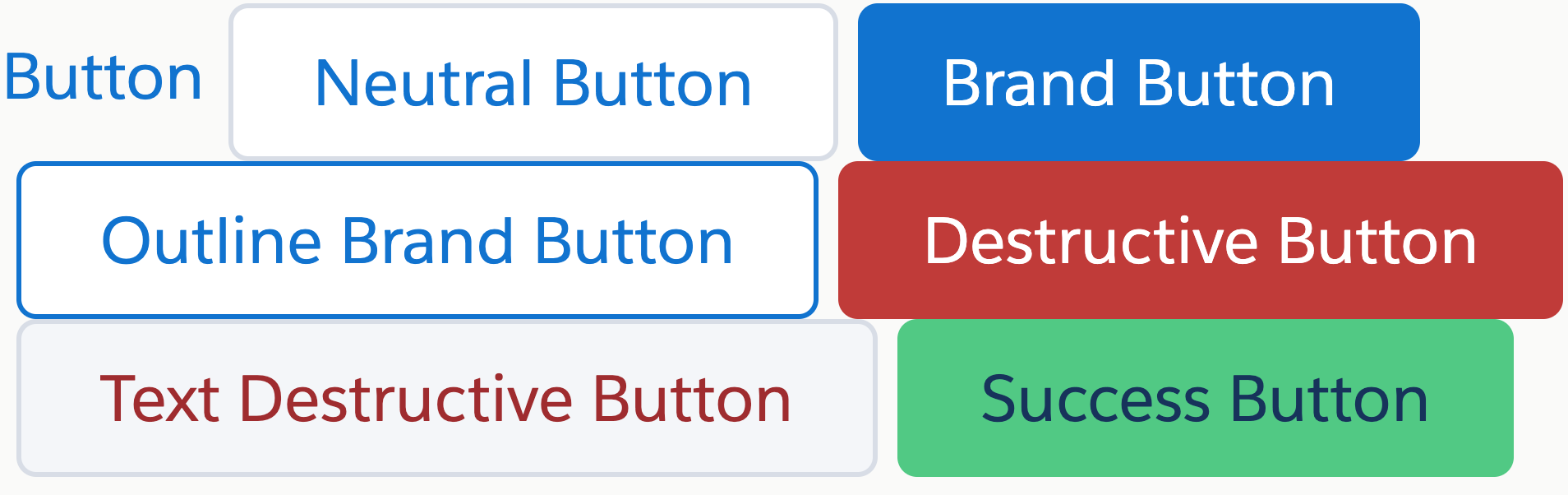Click the Outline Brand Button
This screenshot has height=495, width=1568.
click(x=417, y=240)
